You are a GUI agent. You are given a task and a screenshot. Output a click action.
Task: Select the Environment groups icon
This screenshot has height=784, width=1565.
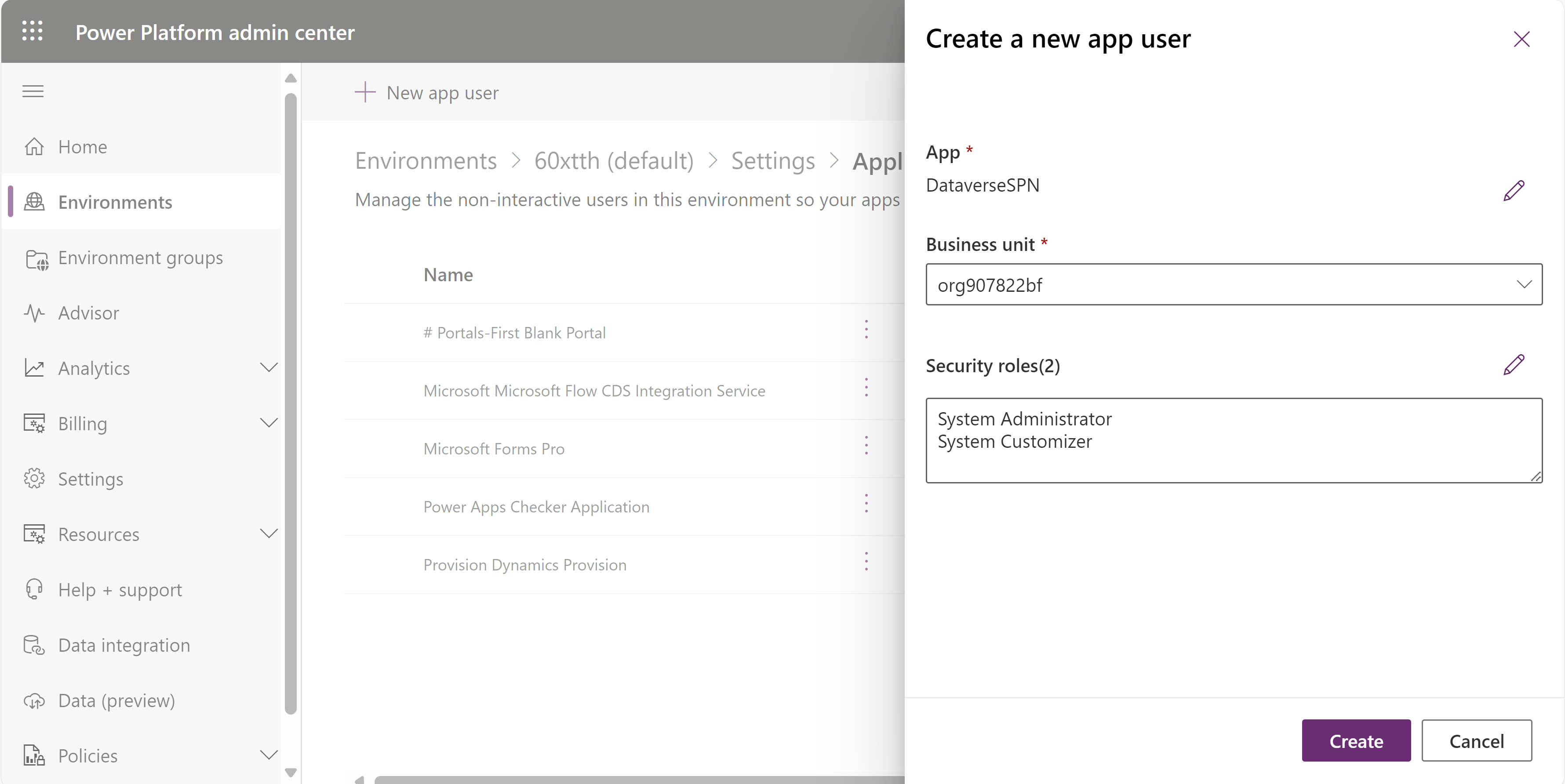coord(35,258)
